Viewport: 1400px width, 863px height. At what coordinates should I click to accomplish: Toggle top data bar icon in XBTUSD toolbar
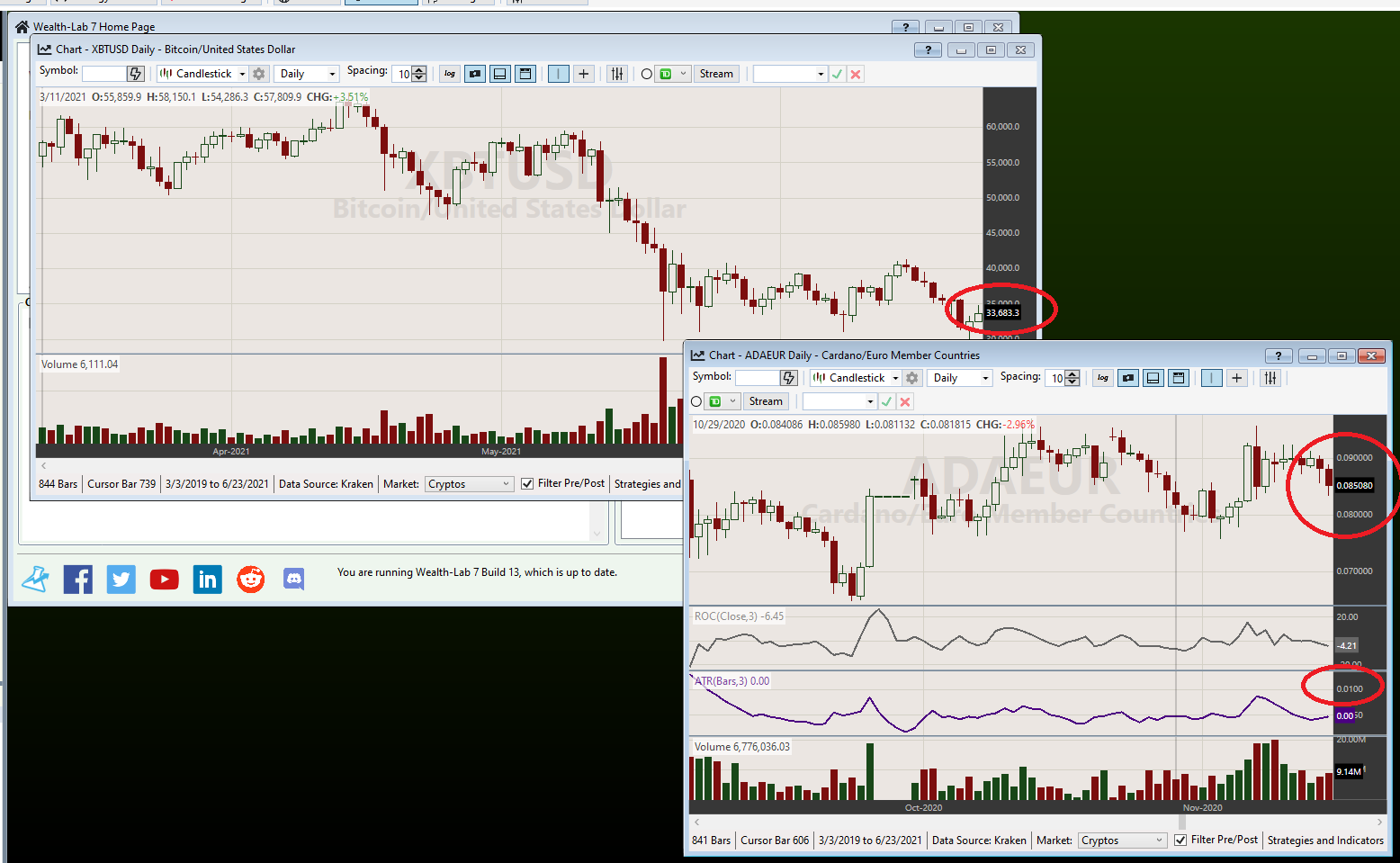click(x=525, y=74)
